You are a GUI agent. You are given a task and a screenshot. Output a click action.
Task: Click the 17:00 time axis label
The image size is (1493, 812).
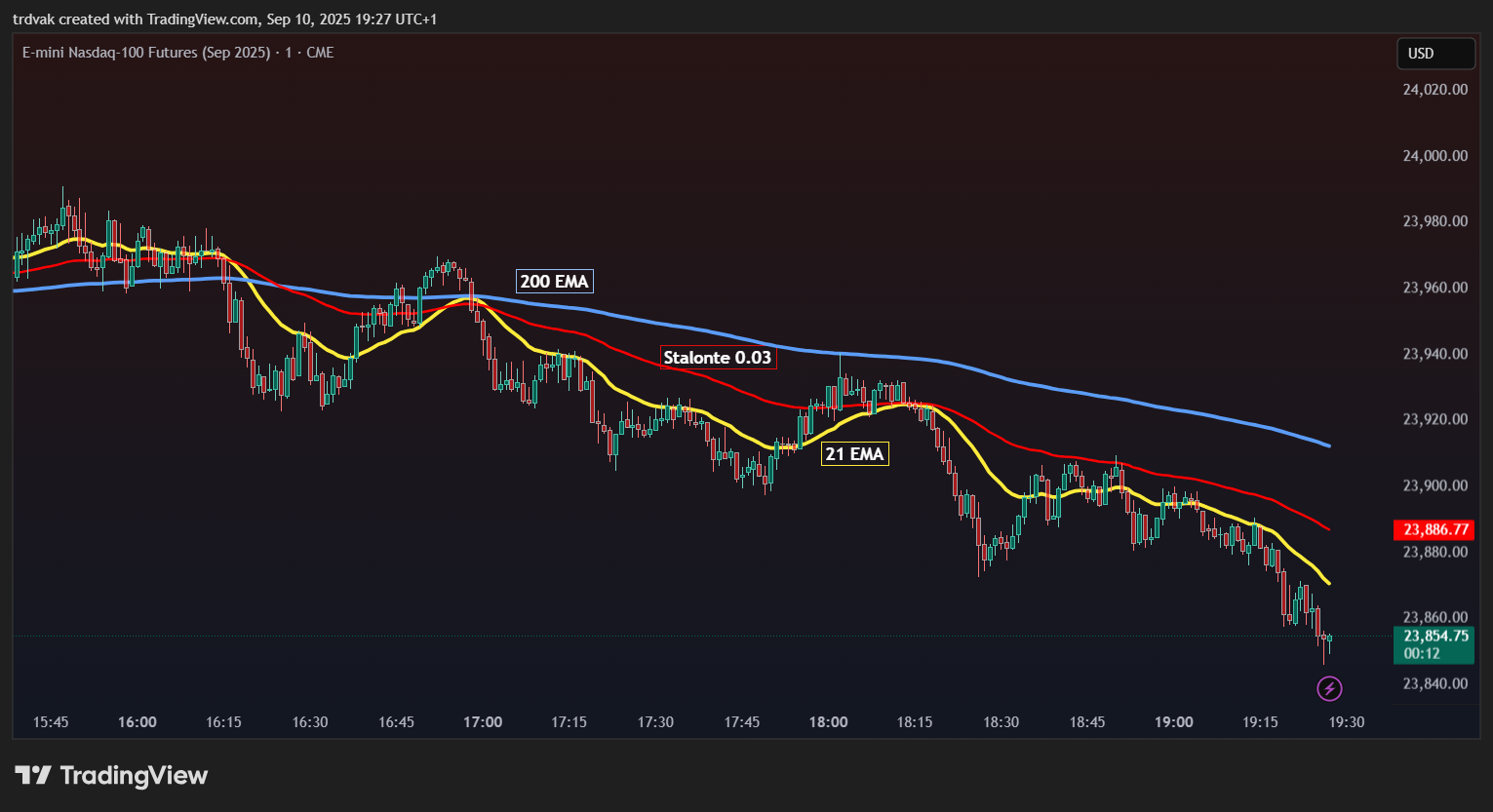tap(483, 722)
